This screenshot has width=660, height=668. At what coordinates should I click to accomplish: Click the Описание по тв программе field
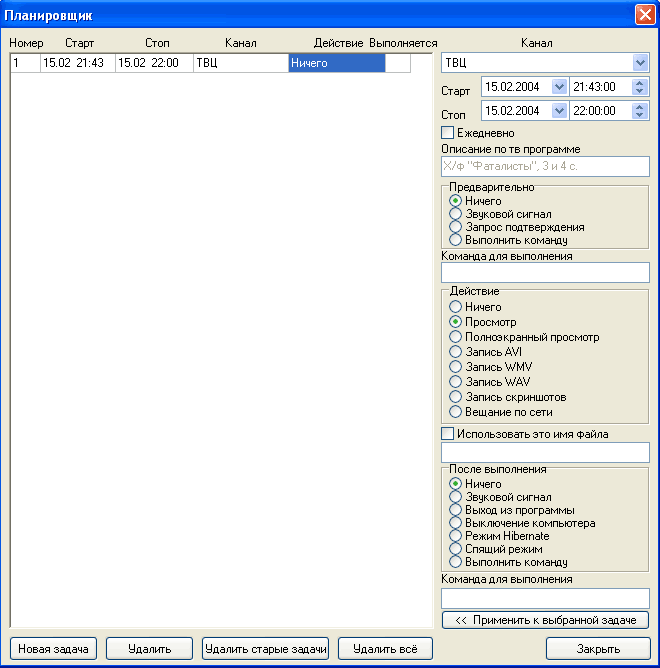(545, 167)
